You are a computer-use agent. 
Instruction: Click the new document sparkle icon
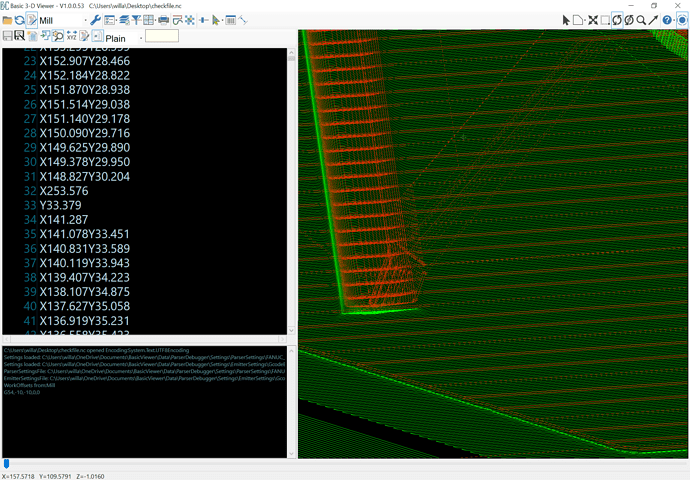[x=33, y=36]
